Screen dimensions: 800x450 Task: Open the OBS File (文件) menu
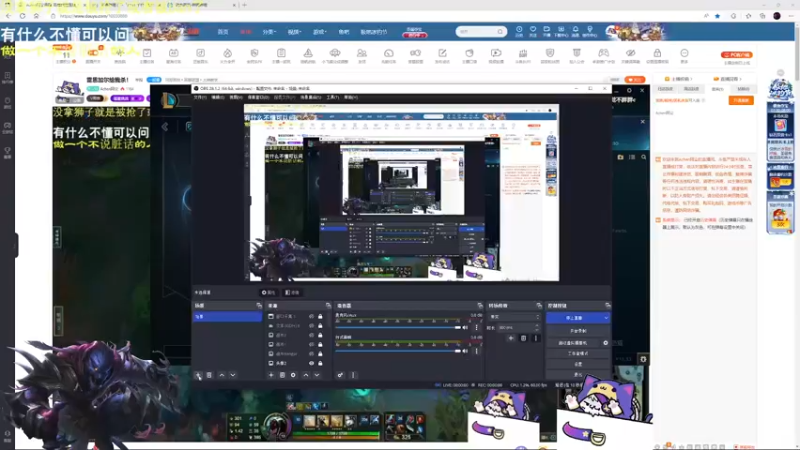(199, 97)
